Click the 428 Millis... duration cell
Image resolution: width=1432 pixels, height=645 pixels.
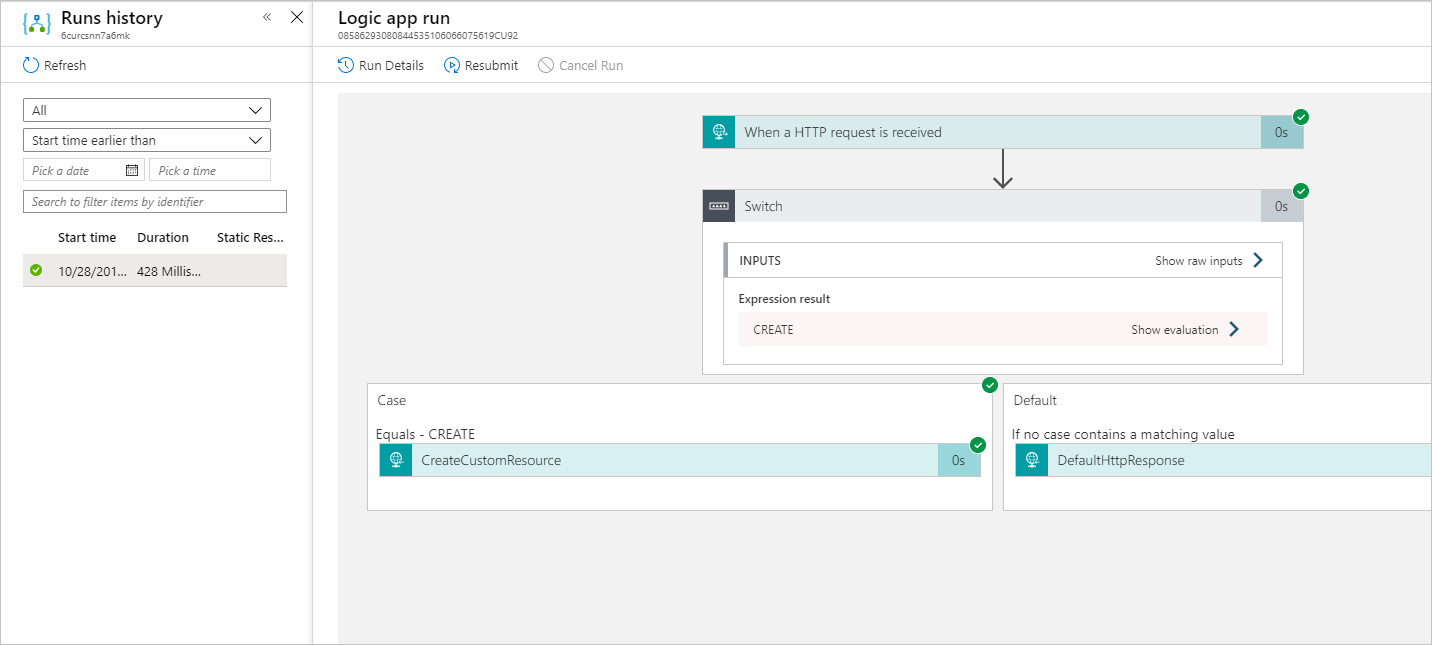169,271
